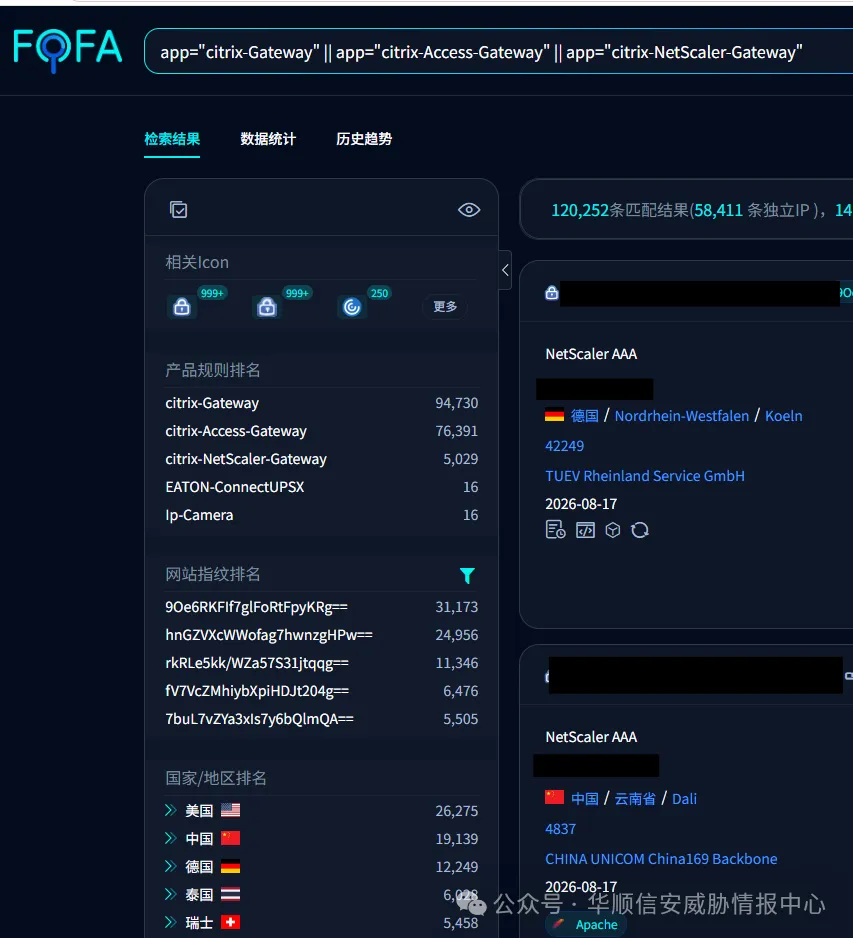The width and height of the screenshot is (853, 938).
Task: Click the document-with-clock icon in first result
Action: click(556, 530)
